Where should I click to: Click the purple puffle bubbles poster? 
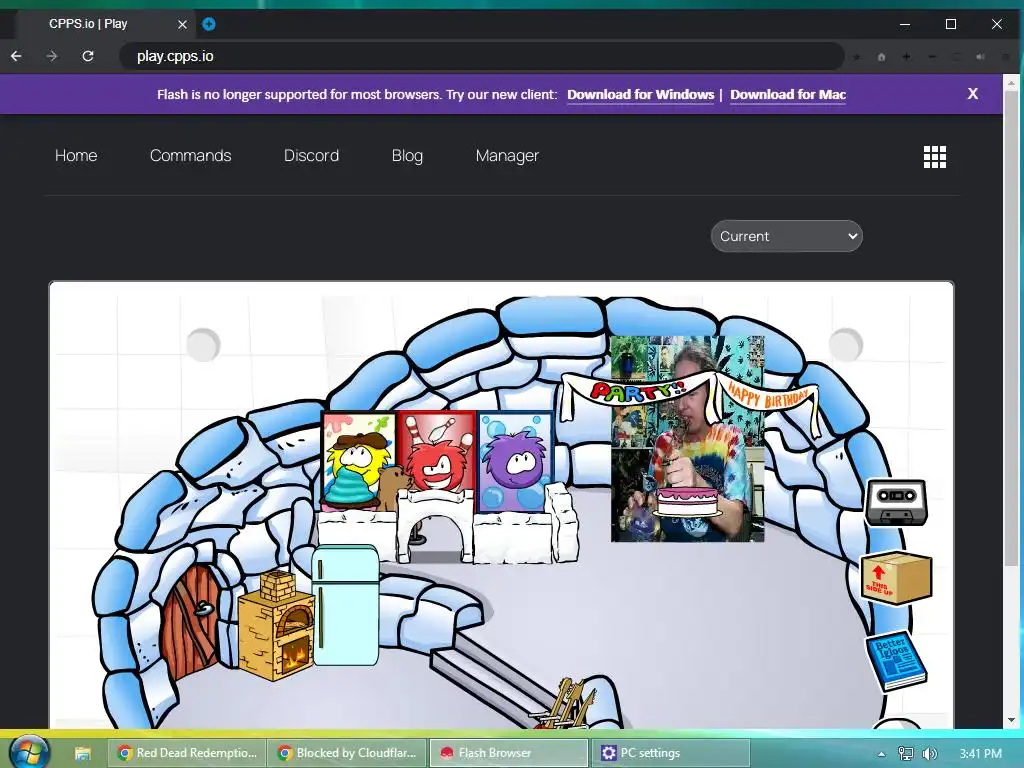(515, 461)
